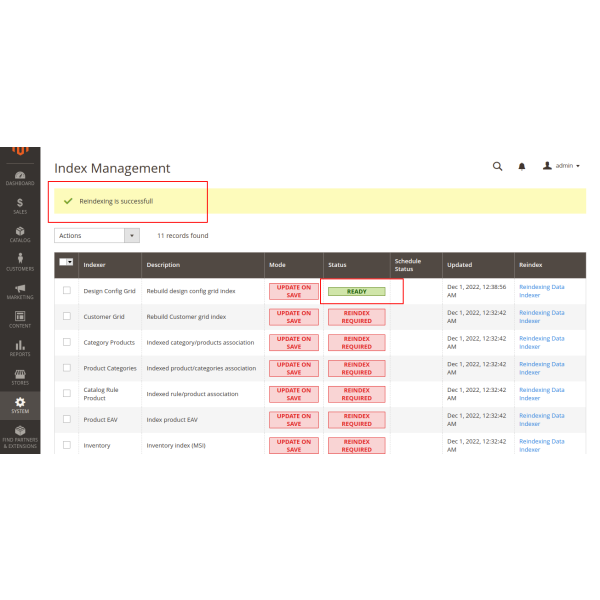The width and height of the screenshot is (600, 600).
Task: Open the Content sidebar icon
Action: click(x=20, y=320)
